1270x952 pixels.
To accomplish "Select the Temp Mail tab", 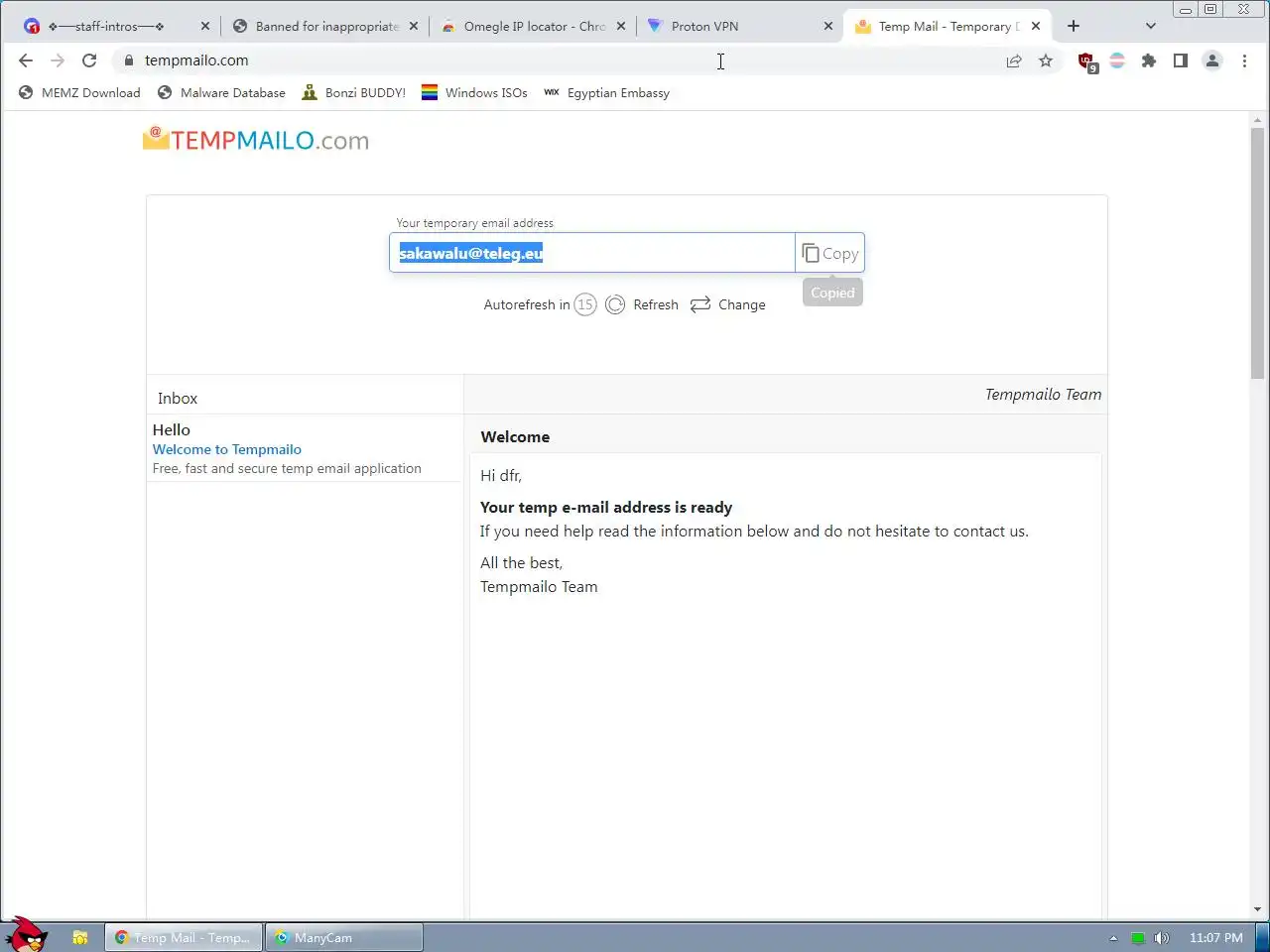I will (x=949, y=27).
